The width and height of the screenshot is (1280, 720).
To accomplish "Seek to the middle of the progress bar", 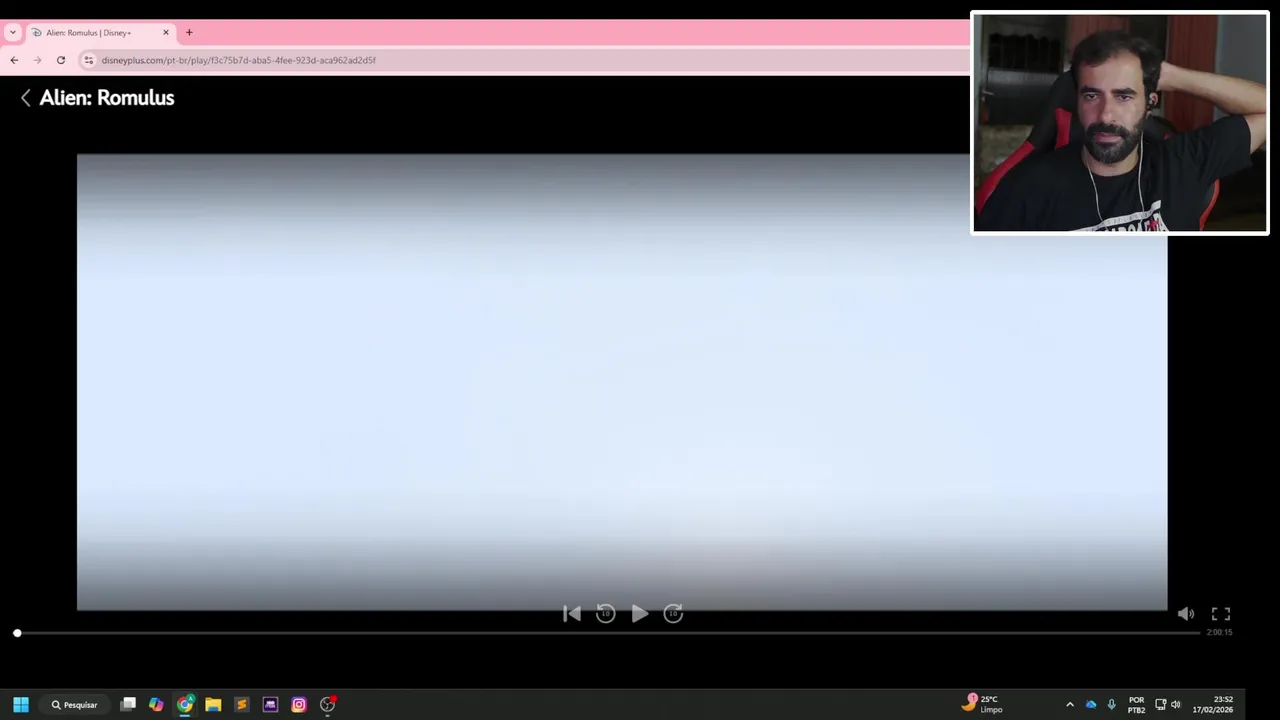I will tap(608, 633).
